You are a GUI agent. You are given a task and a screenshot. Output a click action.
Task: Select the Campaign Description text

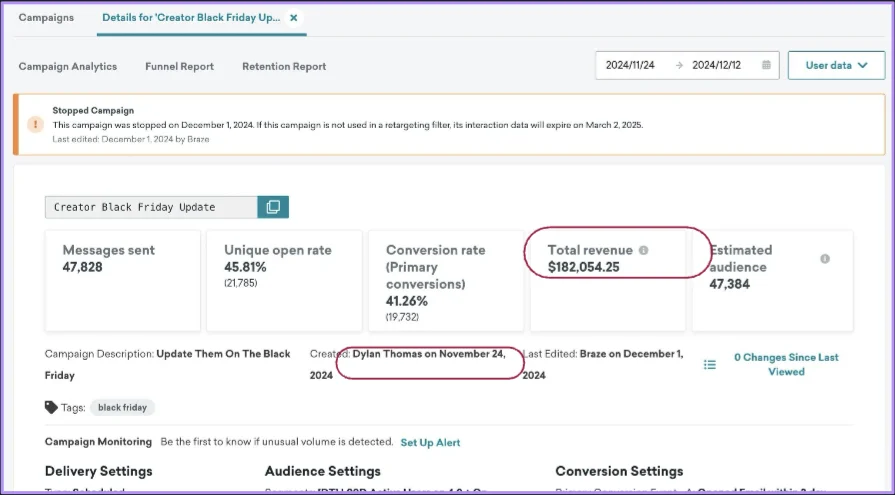(x=167, y=364)
